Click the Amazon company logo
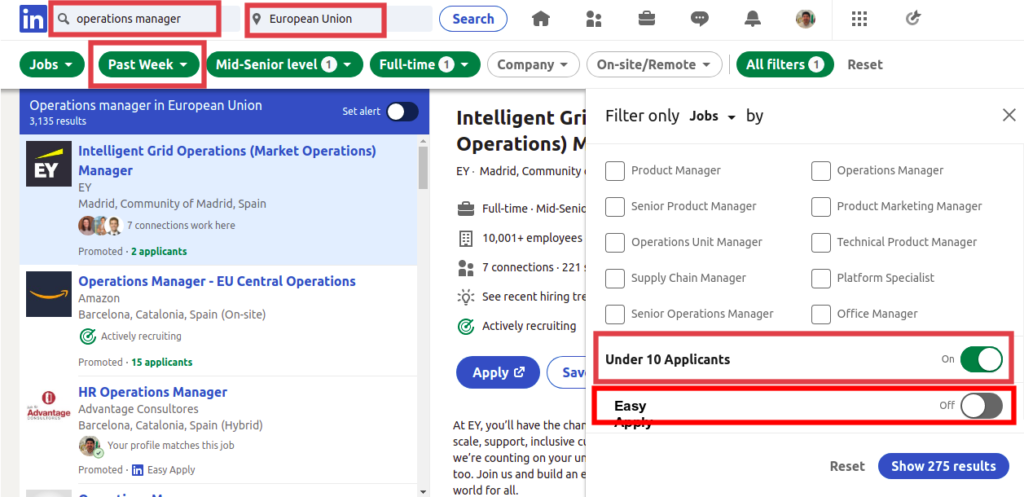The width and height of the screenshot is (1024, 497). coord(49,294)
